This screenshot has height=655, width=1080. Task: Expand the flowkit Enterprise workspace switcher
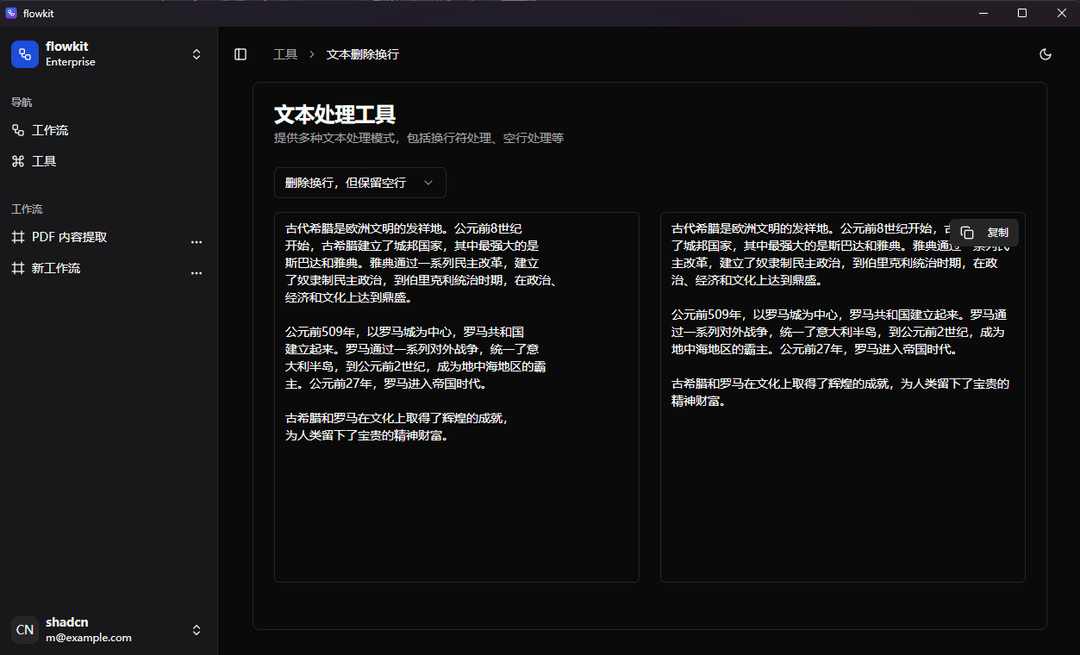point(196,53)
